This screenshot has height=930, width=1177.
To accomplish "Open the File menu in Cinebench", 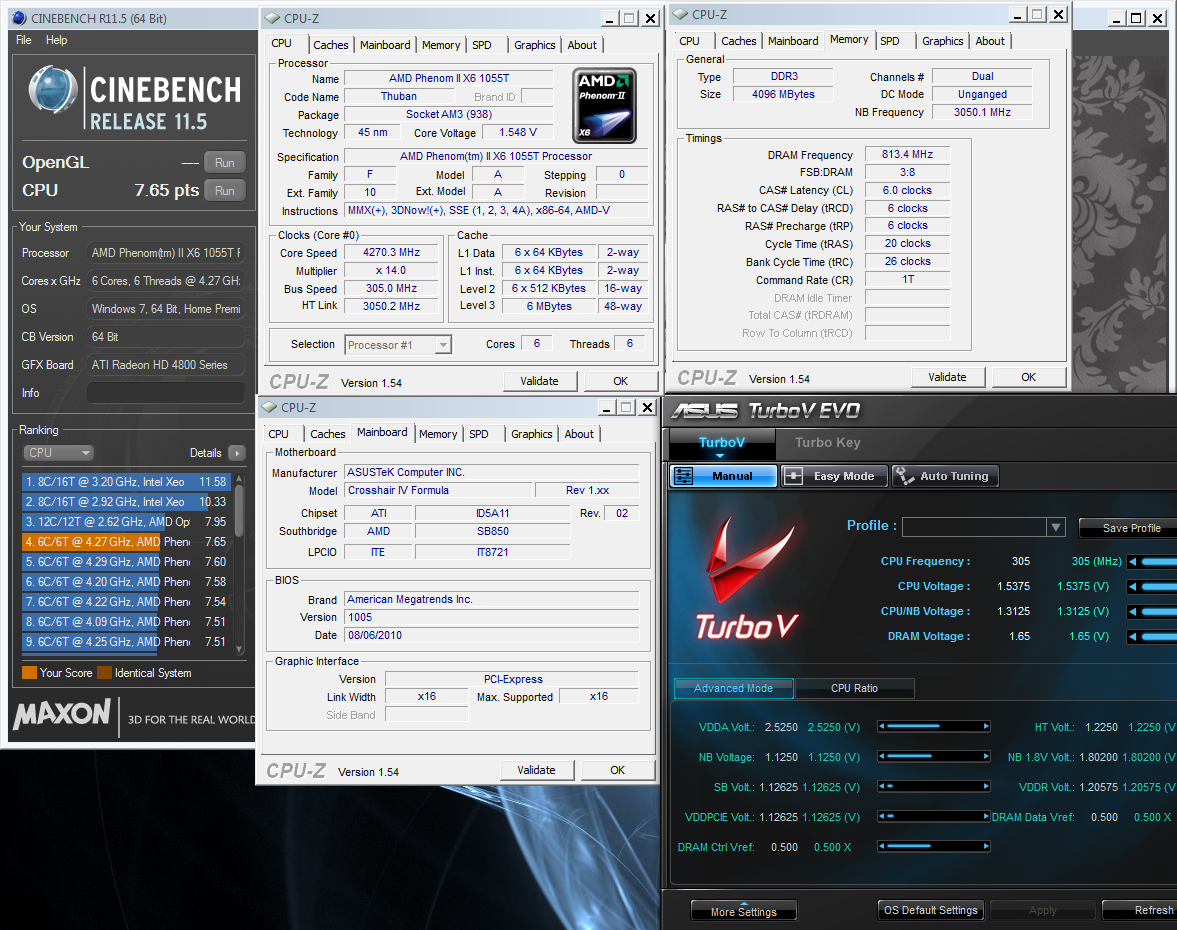I will pos(24,40).
